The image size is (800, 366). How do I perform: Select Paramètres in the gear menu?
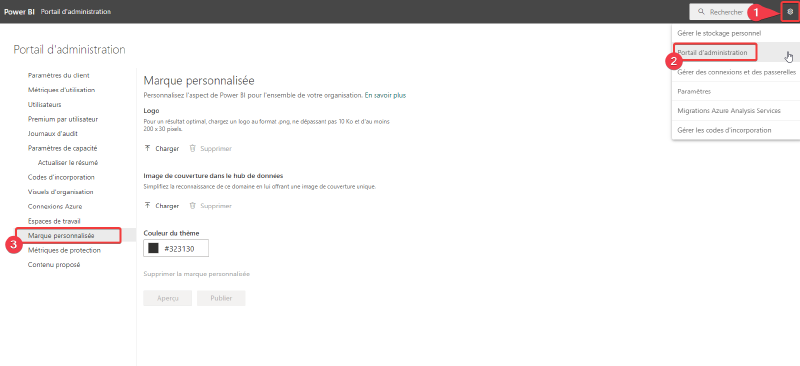693,91
